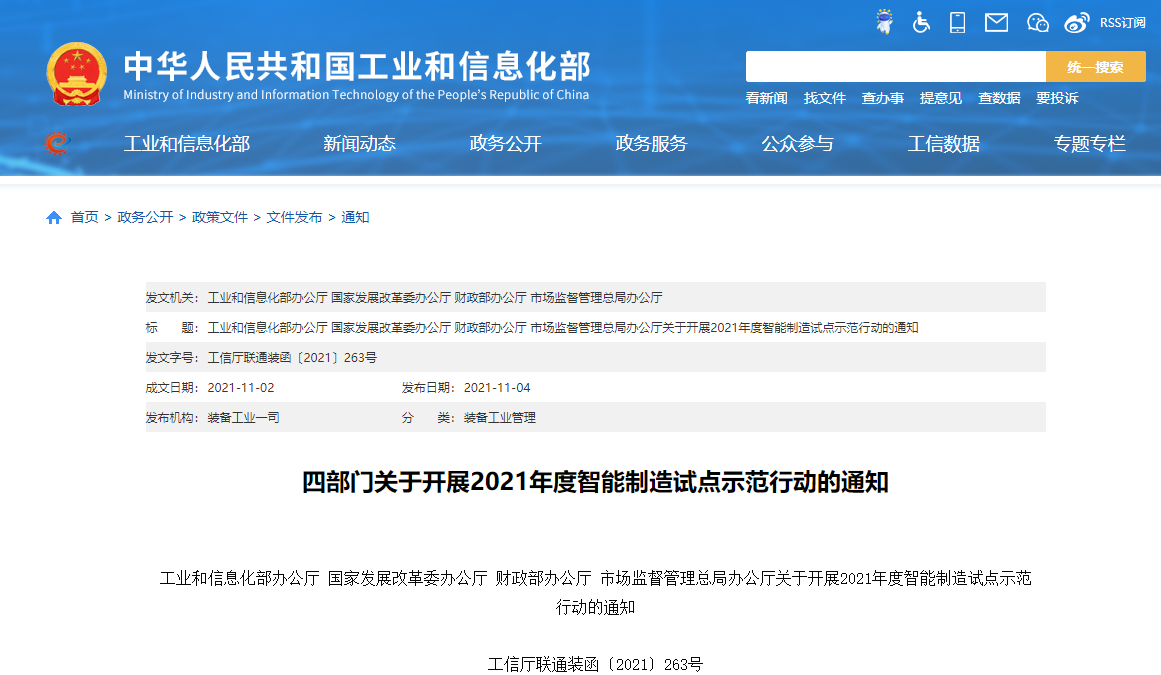Click the wheelchair accessibility icon
Viewport: 1161px width, 675px height.
pos(921,22)
